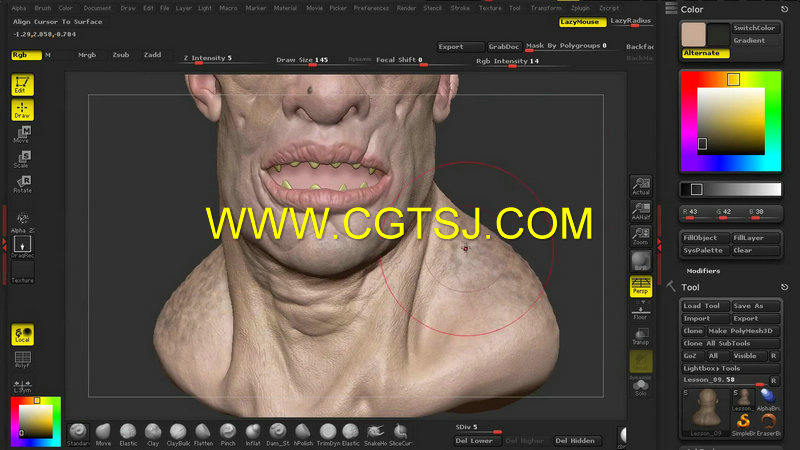Open the Stroke menu
Image resolution: width=800 pixels, height=450 pixels.
pos(460,8)
